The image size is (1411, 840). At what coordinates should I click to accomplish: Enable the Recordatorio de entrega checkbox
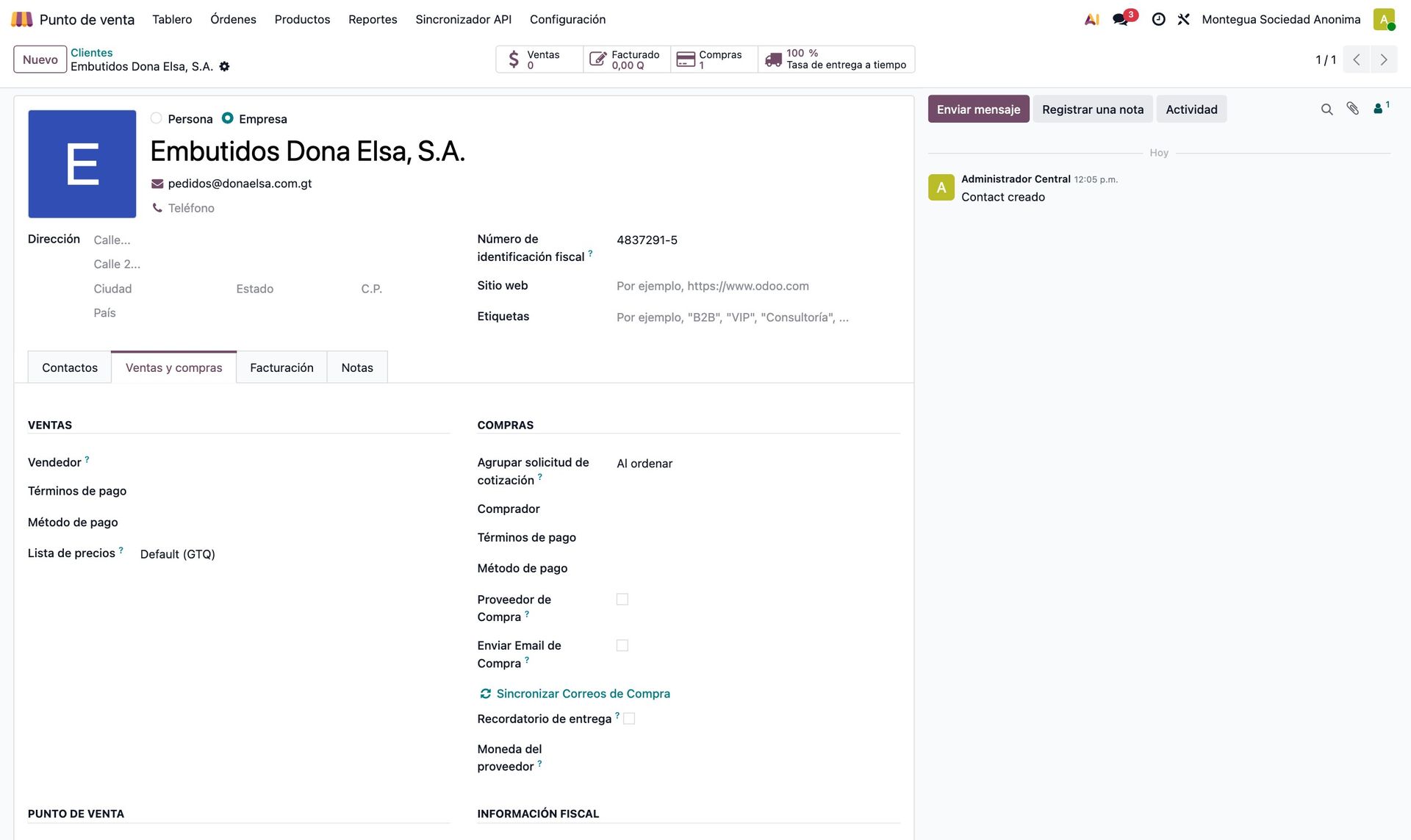click(629, 719)
